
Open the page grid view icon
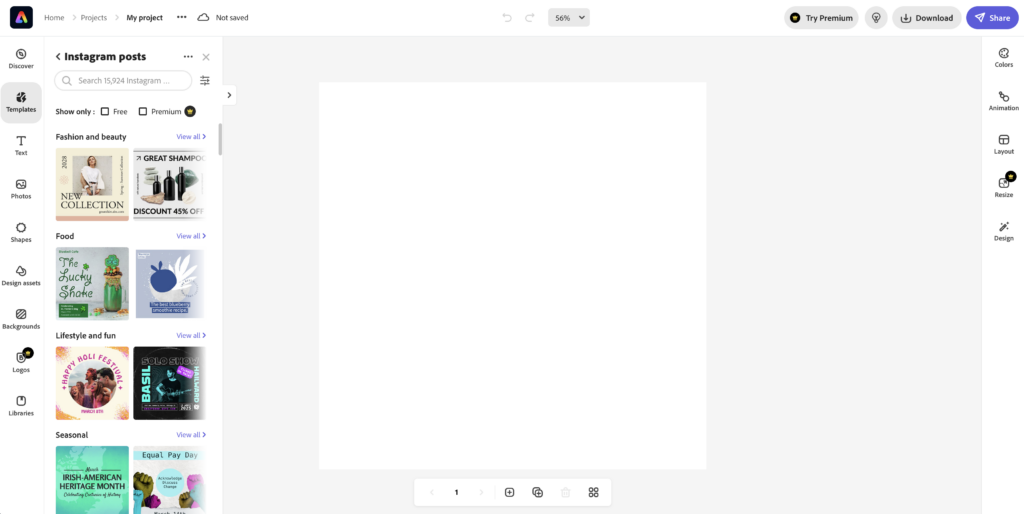pos(593,492)
